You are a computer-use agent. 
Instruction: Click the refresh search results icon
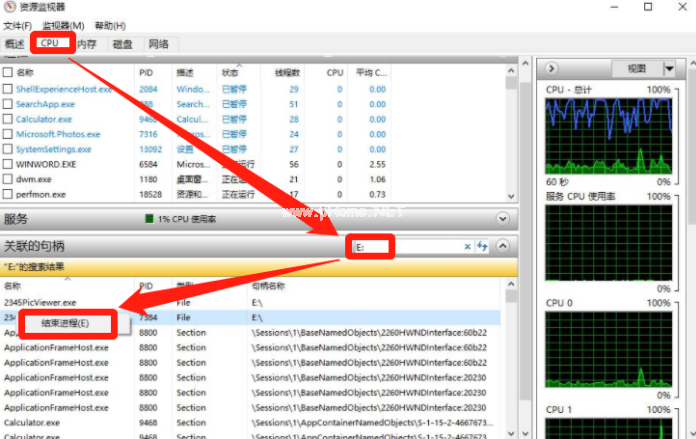[482, 246]
